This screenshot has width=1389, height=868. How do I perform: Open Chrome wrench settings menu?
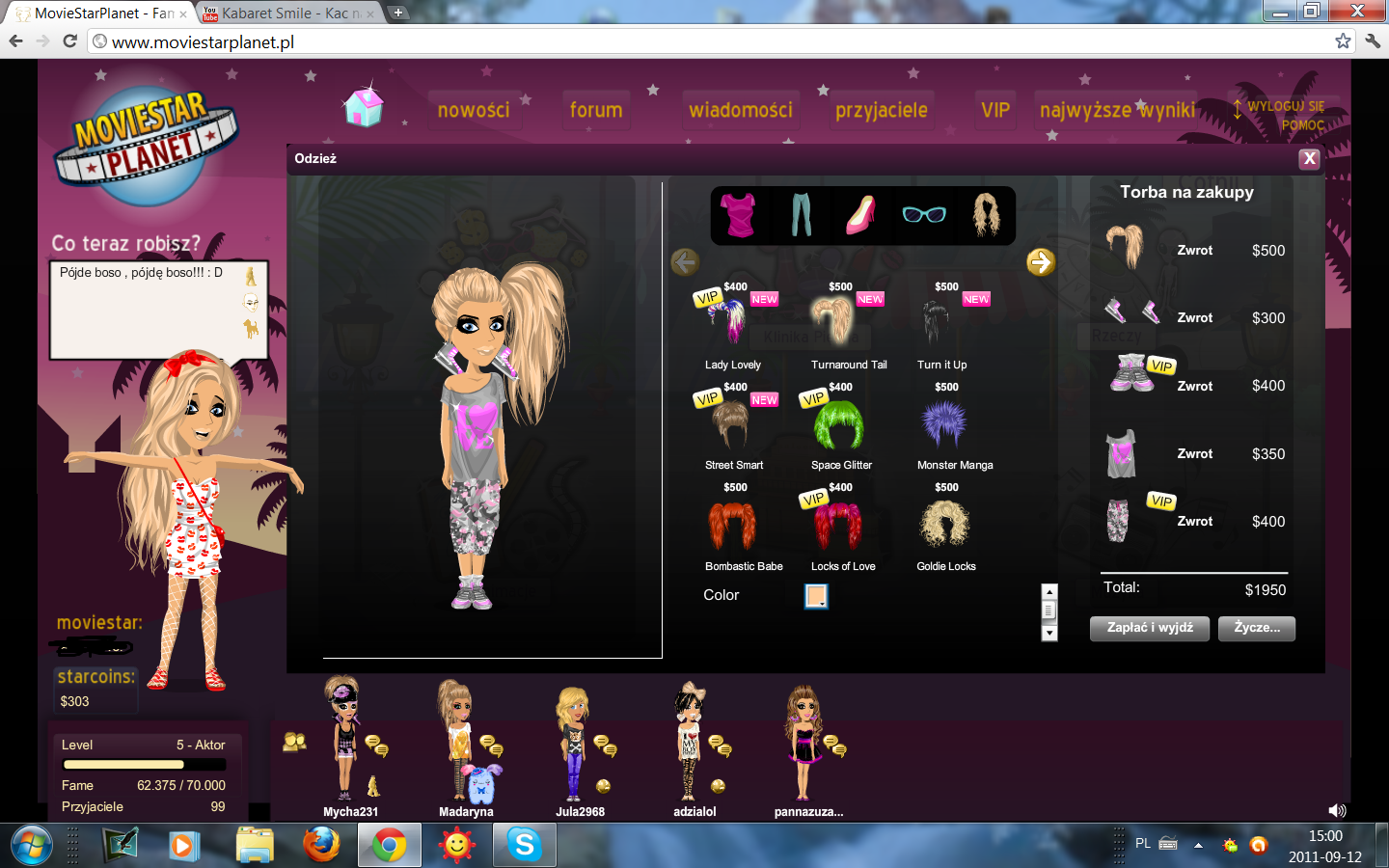pos(1373,41)
